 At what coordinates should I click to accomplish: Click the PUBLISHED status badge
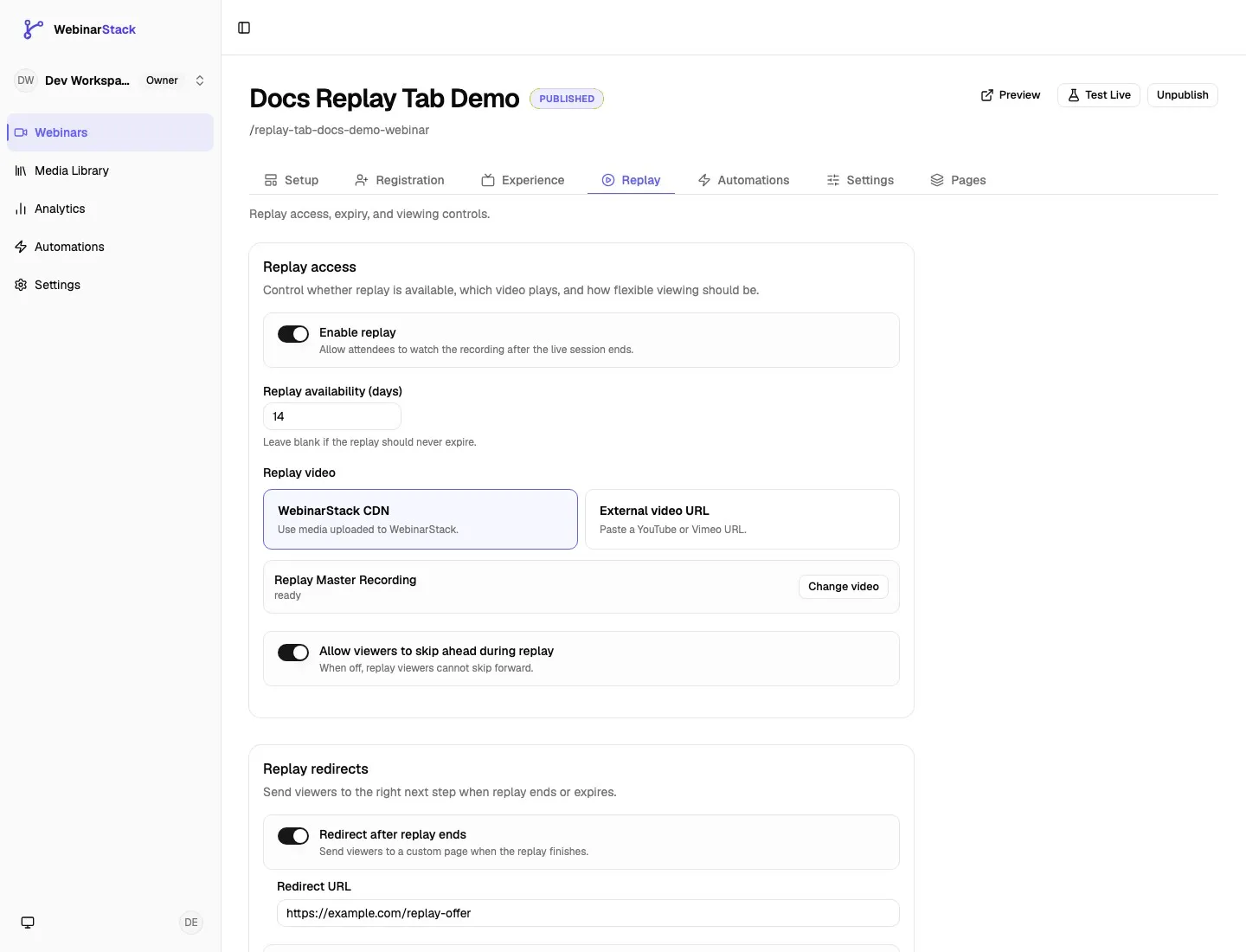click(567, 99)
